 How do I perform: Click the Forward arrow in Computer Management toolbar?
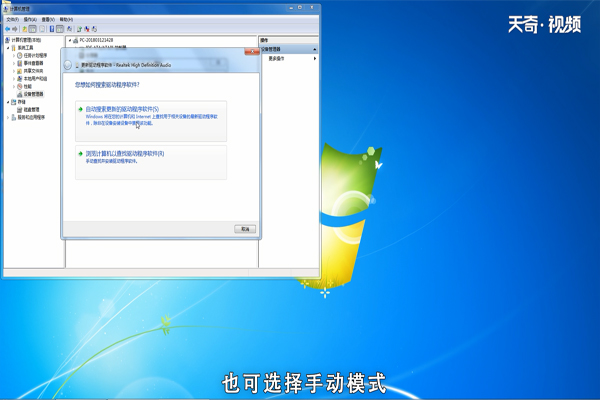(x=15, y=29)
